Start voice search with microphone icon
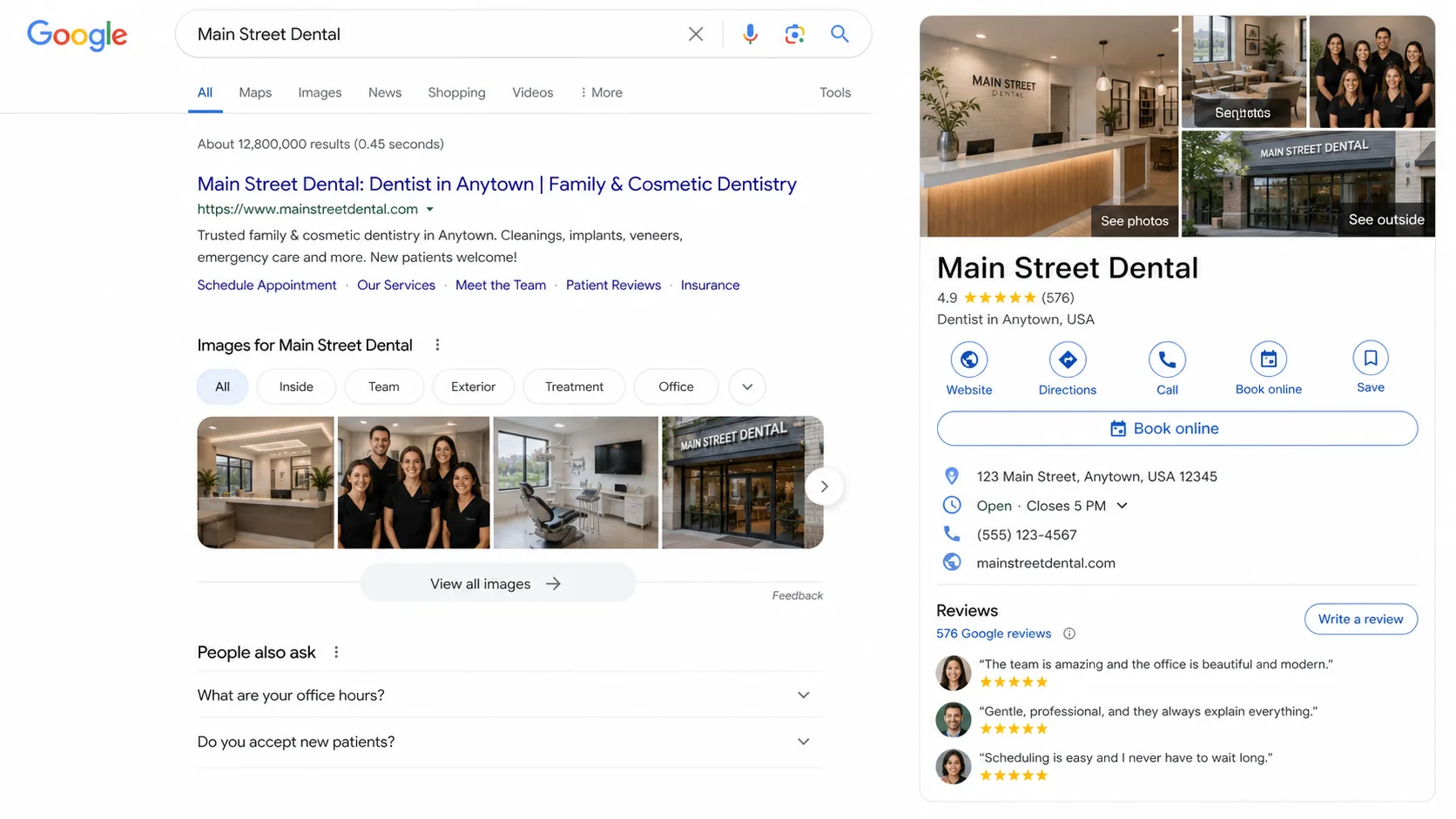 tap(750, 34)
